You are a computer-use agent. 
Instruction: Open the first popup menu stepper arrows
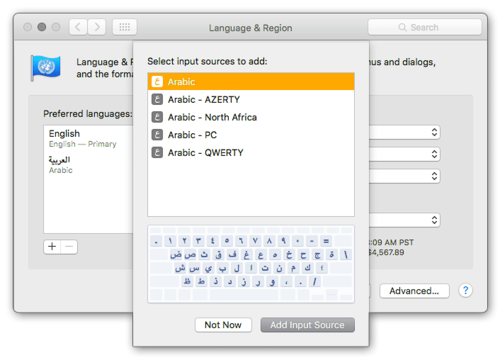coord(434,132)
